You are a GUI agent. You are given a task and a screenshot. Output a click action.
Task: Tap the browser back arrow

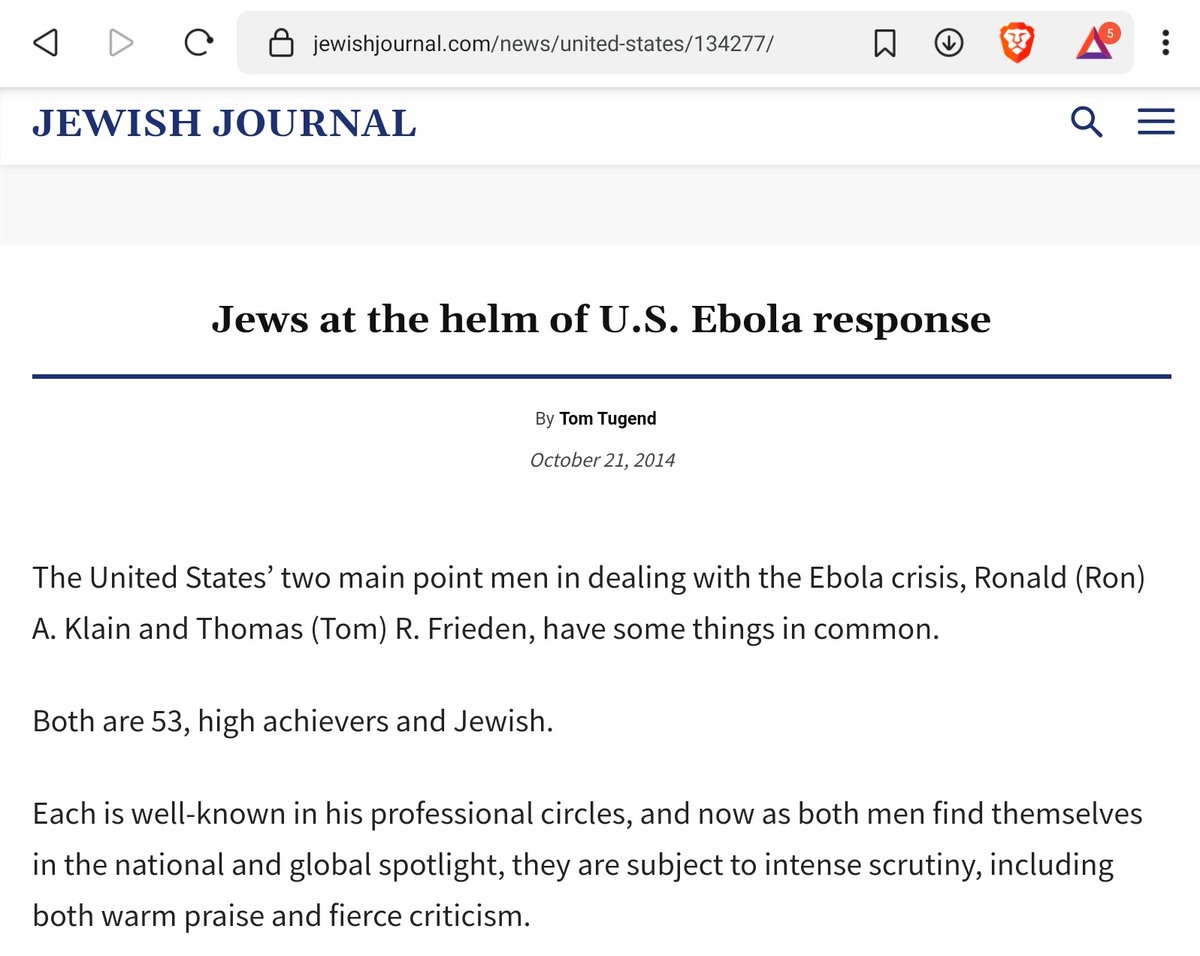coord(44,42)
